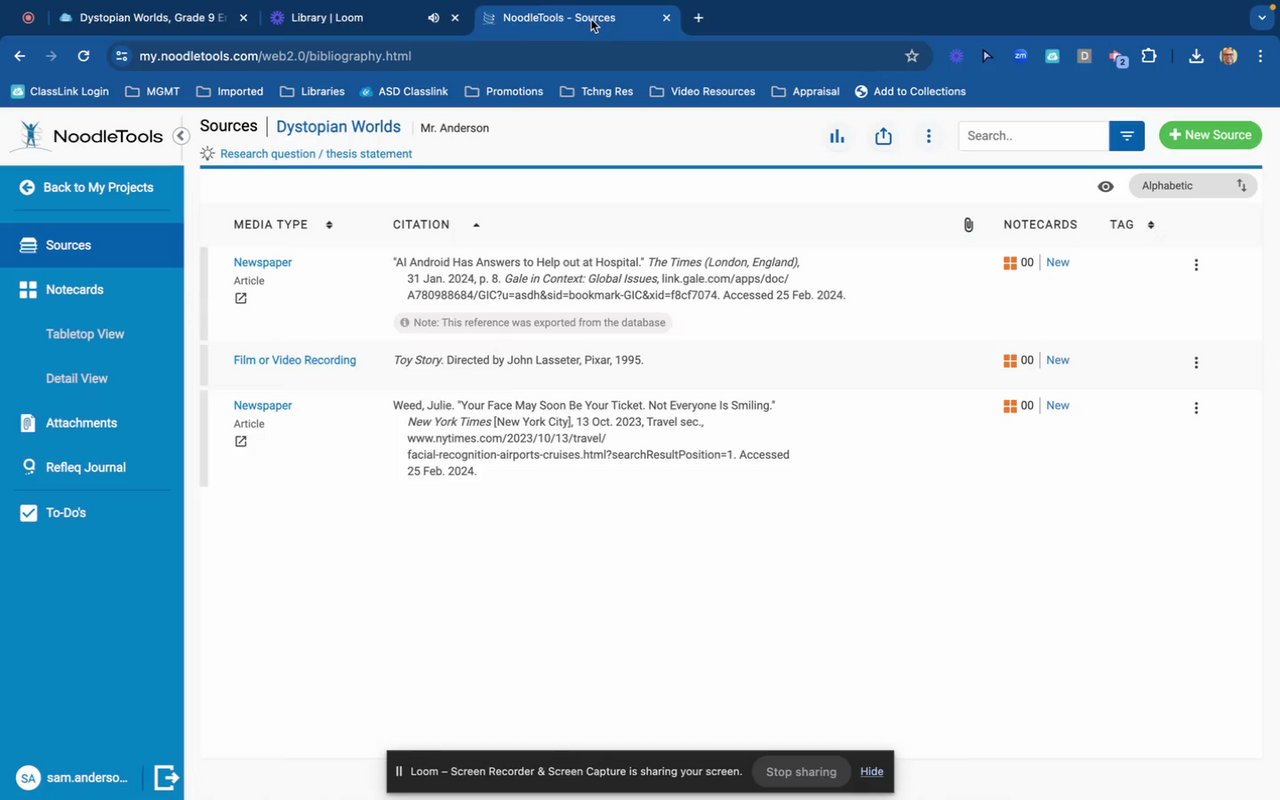The image size is (1280, 800).
Task: Open the To-Do's checklist item
Action: 66,513
